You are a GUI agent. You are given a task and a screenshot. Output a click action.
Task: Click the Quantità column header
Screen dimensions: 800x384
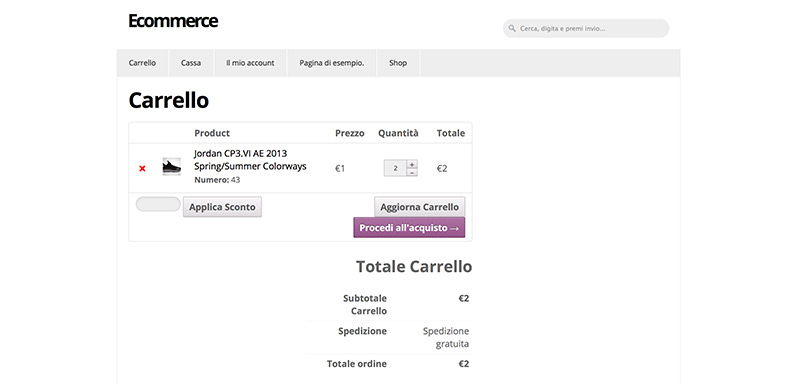[398, 133]
